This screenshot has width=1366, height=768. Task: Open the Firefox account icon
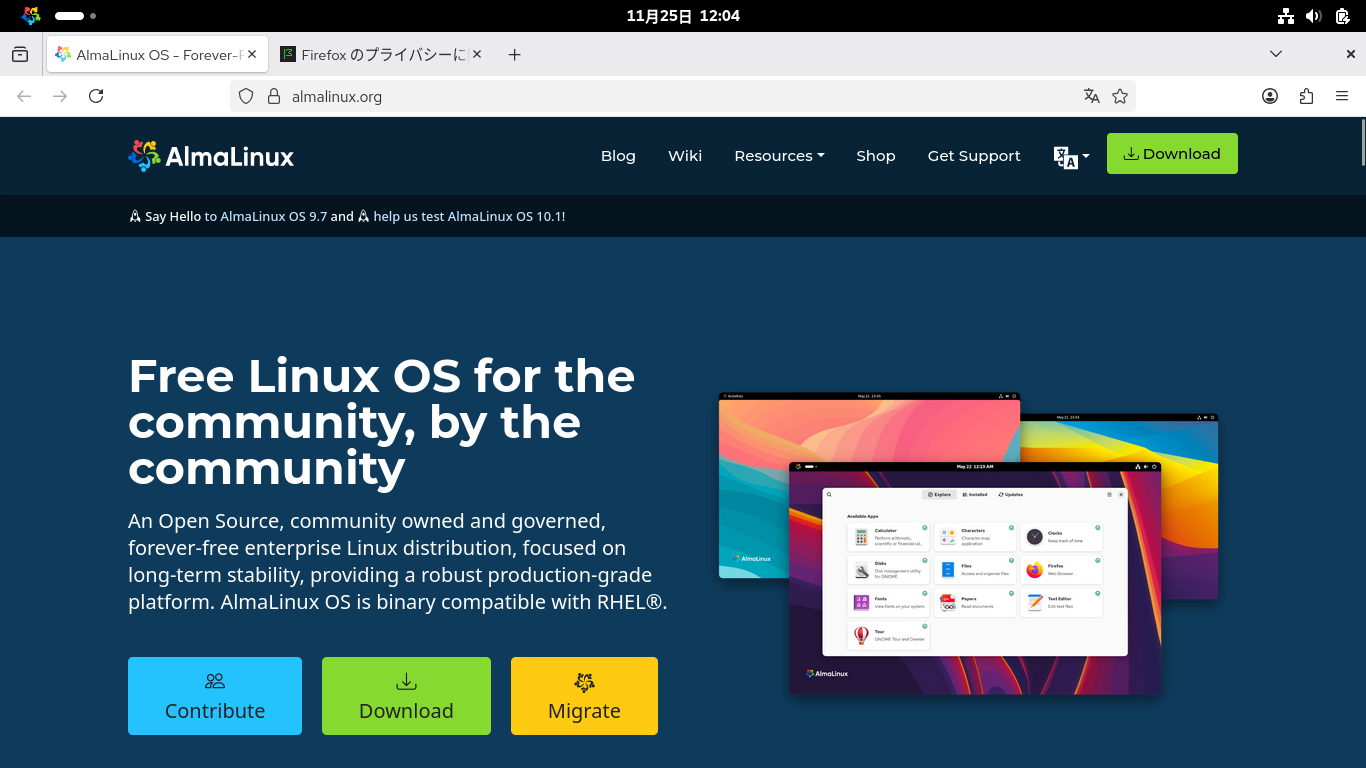1270,96
